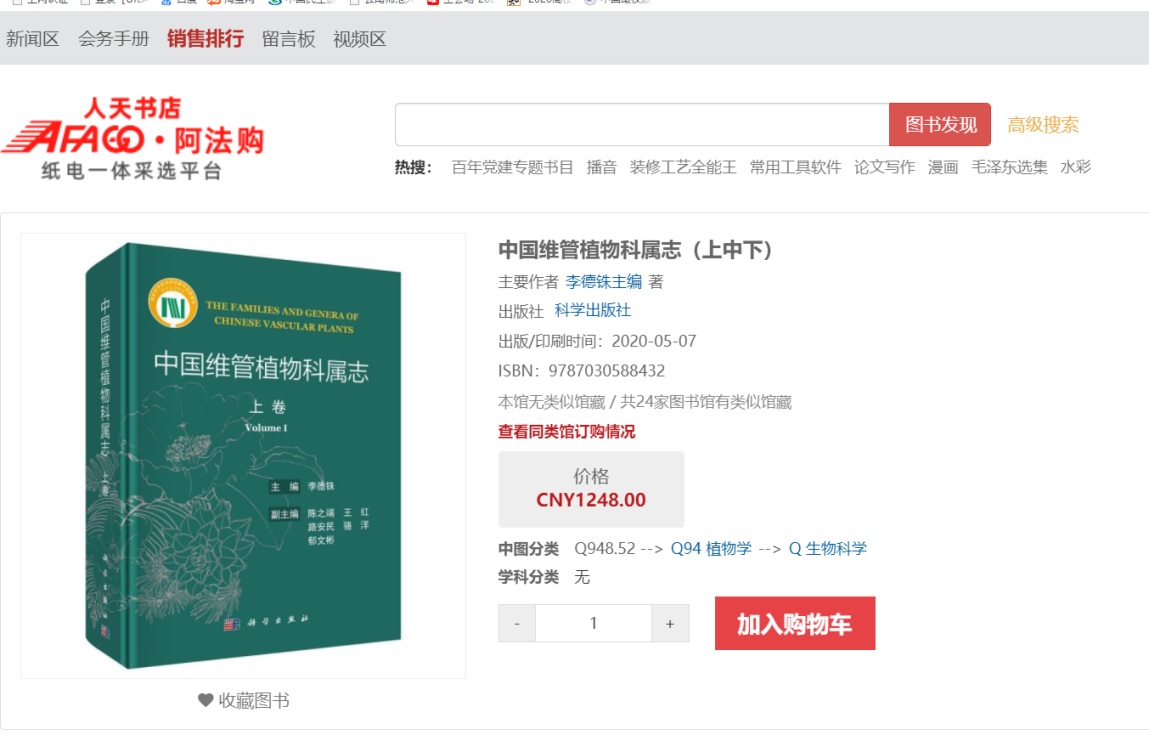Open the 新闻区 tab
Viewport: 1149px width, 735px height.
32,39
